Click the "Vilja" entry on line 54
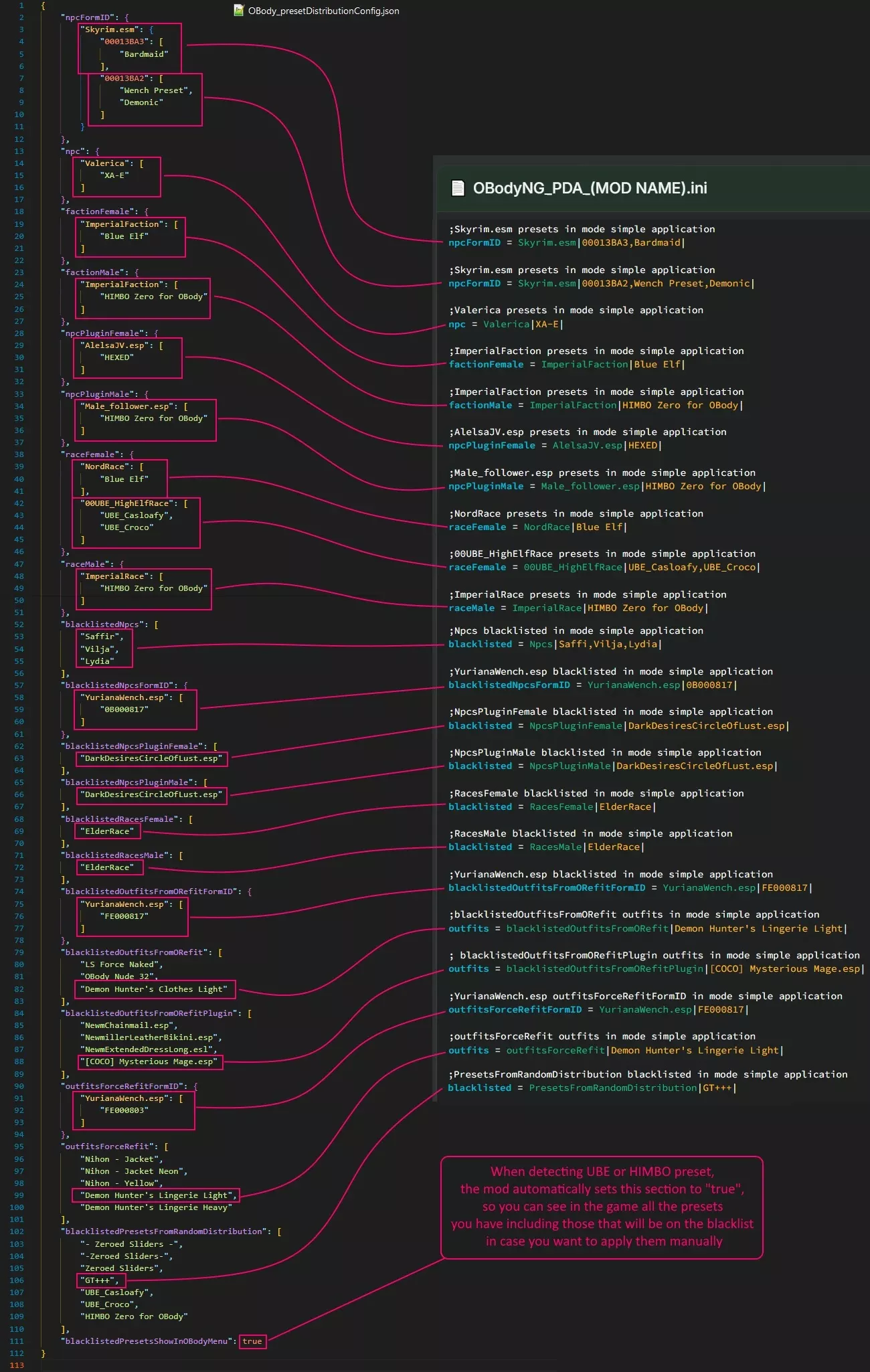This screenshot has height=1372, width=870. coord(97,649)
